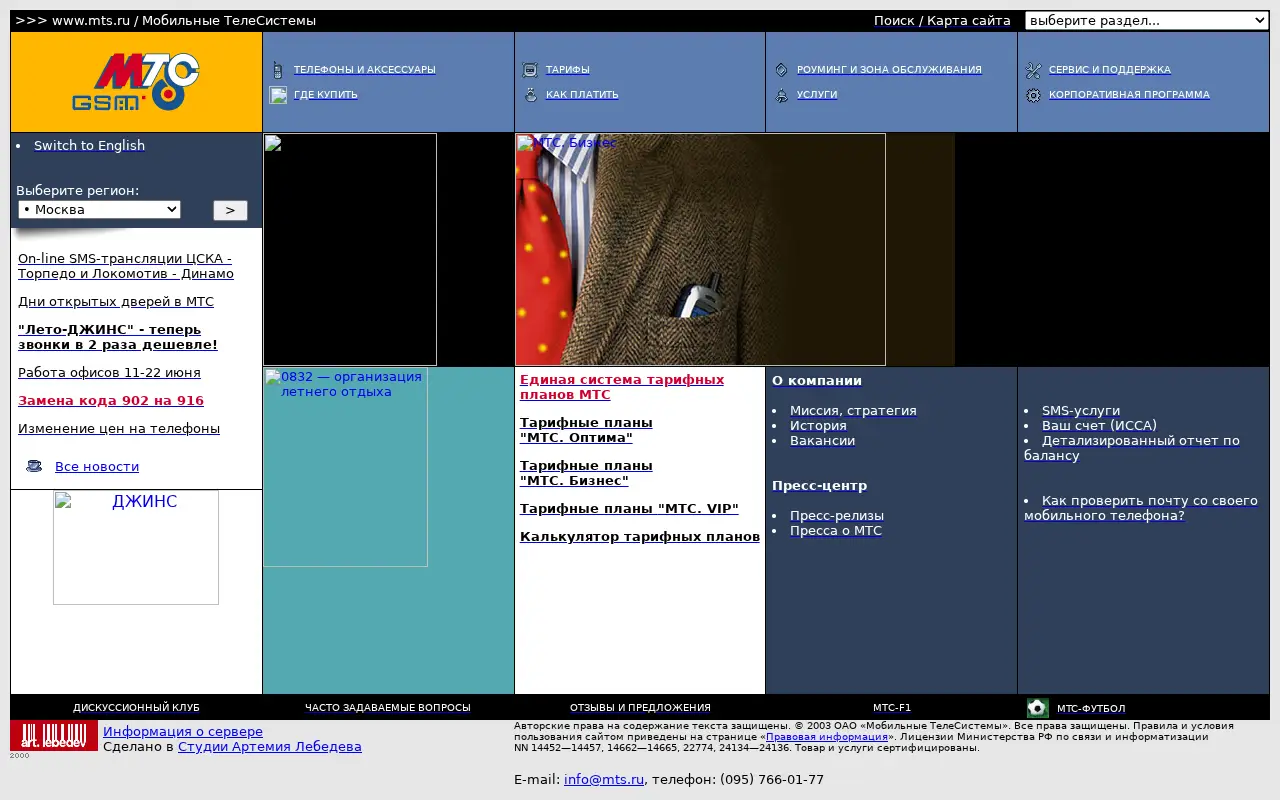Click the icon next to Тарифы
Screen dimensions: 1280x800
pos(530,70)
